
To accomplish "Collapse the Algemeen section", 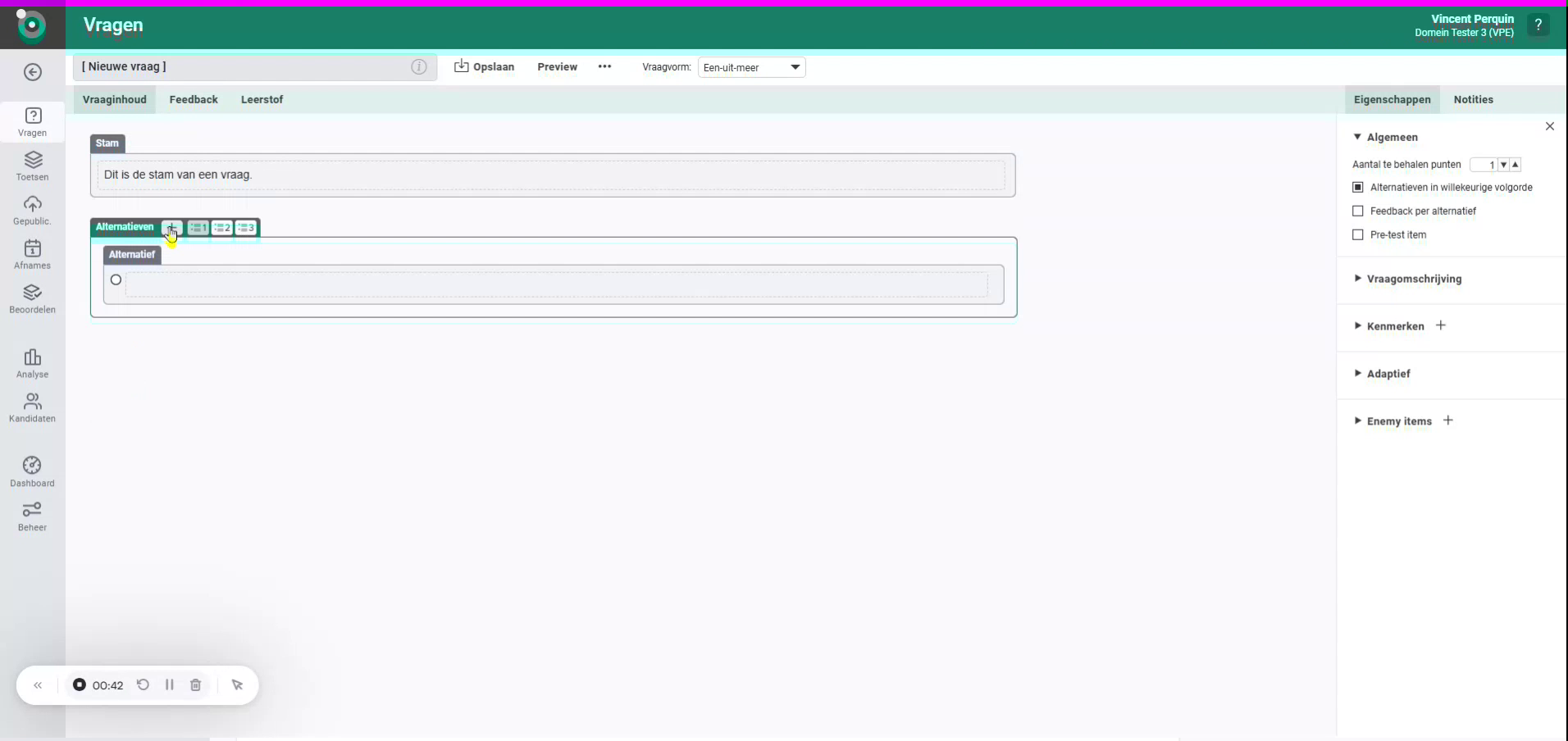I will click(1359, 137).
